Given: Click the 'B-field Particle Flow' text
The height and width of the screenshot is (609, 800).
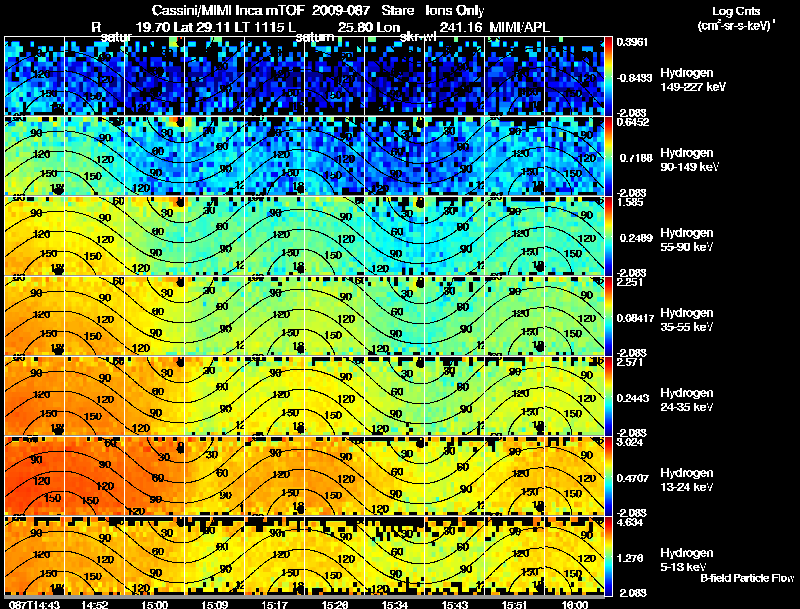Looking at the screenshot, I should click(747, 578).
